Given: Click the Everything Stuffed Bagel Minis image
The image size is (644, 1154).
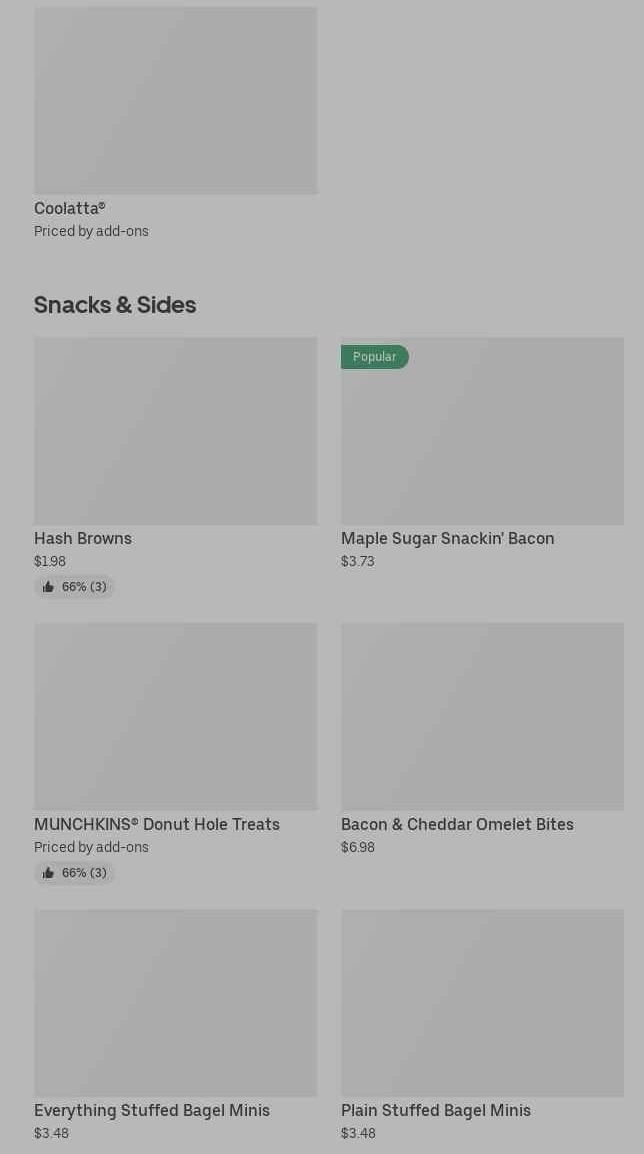Looking at the screenshot, I should coord(175,1002).
